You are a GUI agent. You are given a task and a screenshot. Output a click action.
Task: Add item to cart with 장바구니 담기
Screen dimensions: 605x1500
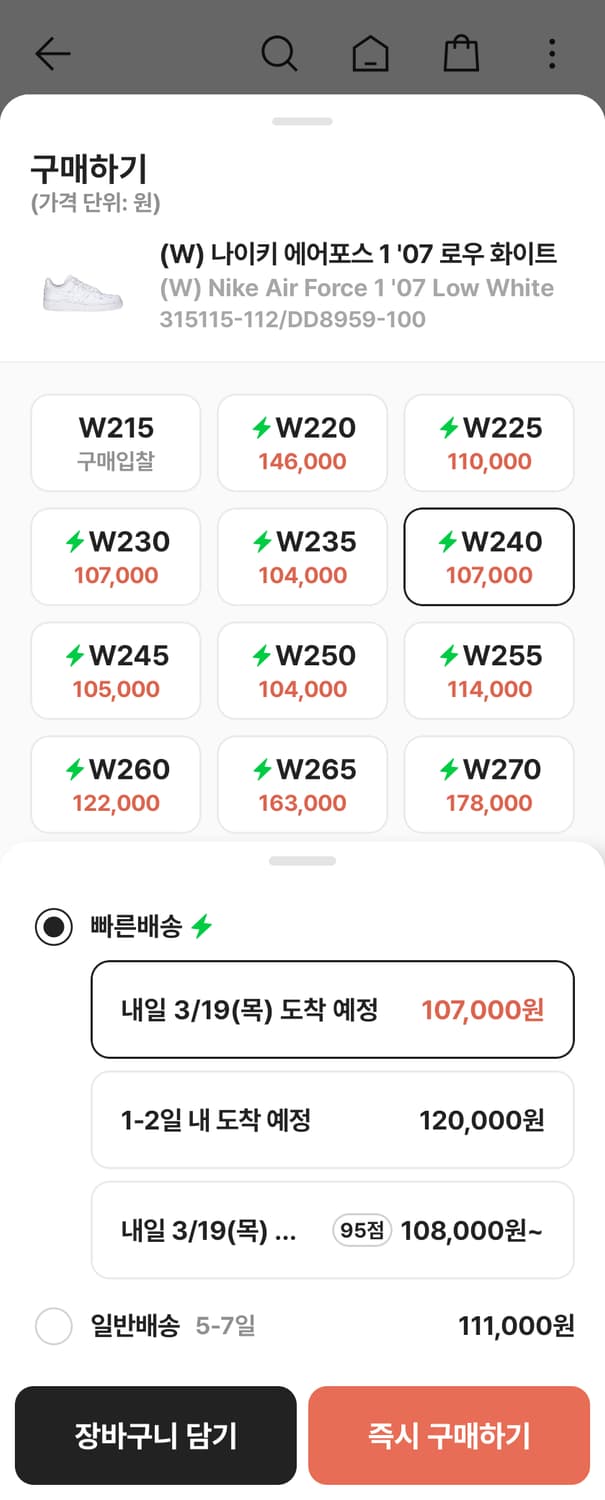(155, 1434)
